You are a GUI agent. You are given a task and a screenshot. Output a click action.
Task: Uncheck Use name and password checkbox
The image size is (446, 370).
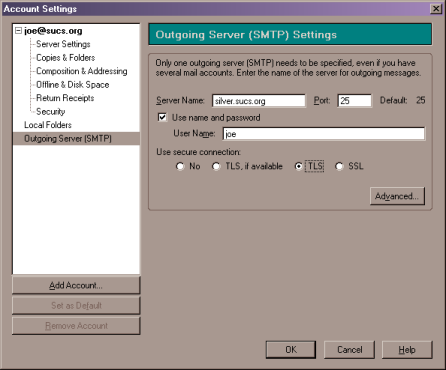[162, 117]
